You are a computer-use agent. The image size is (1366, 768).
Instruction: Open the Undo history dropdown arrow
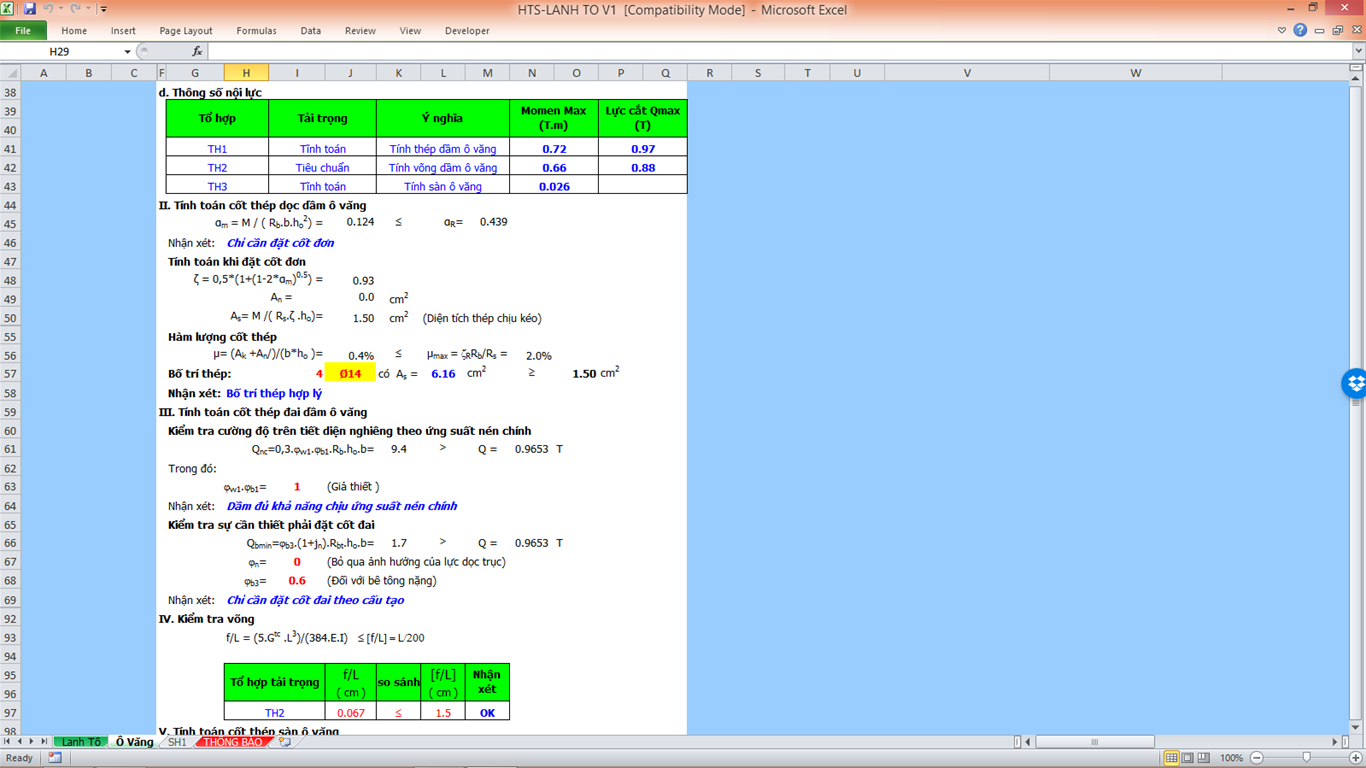tap(60, 9)
